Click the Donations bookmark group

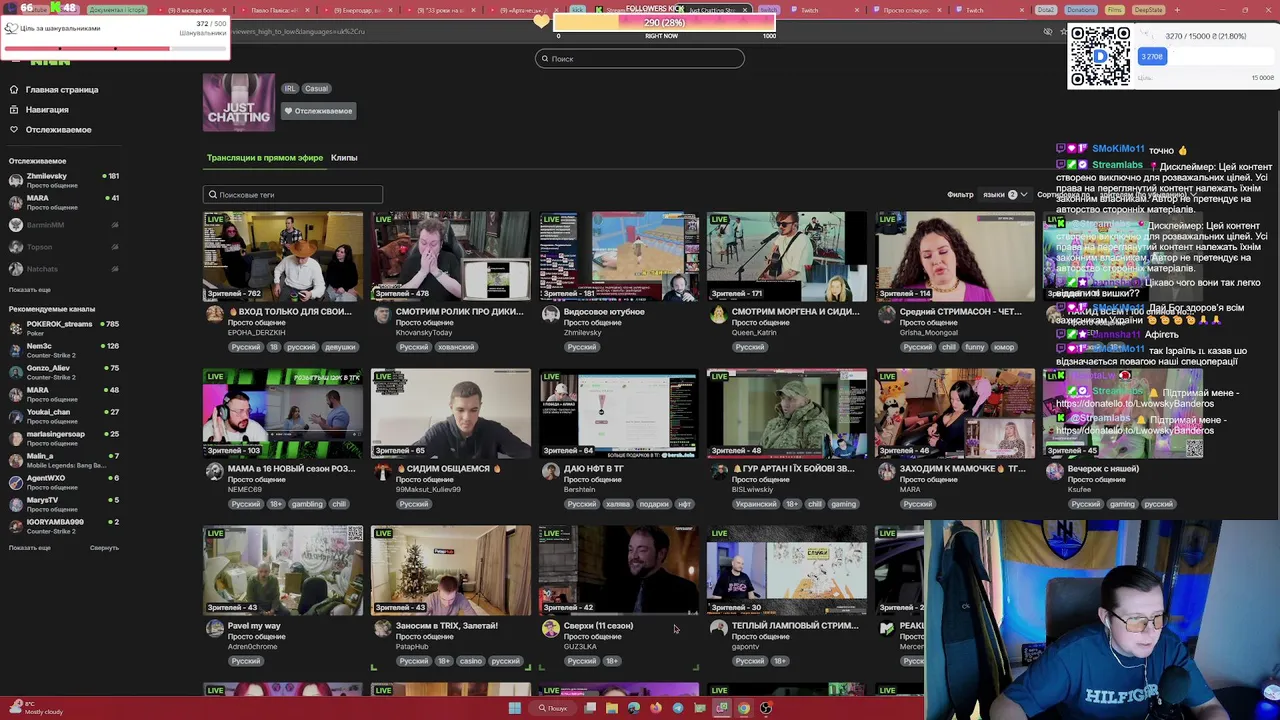(x=1081, y=10)
